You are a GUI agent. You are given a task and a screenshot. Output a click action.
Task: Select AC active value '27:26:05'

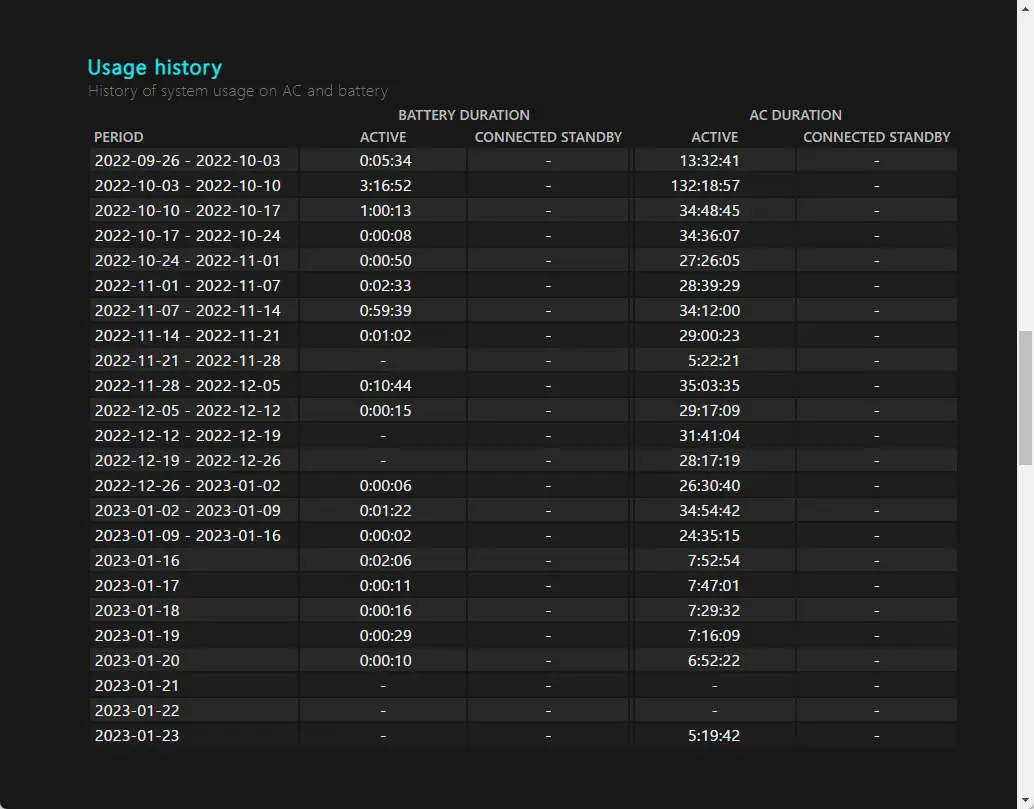(x=710, y=261)
